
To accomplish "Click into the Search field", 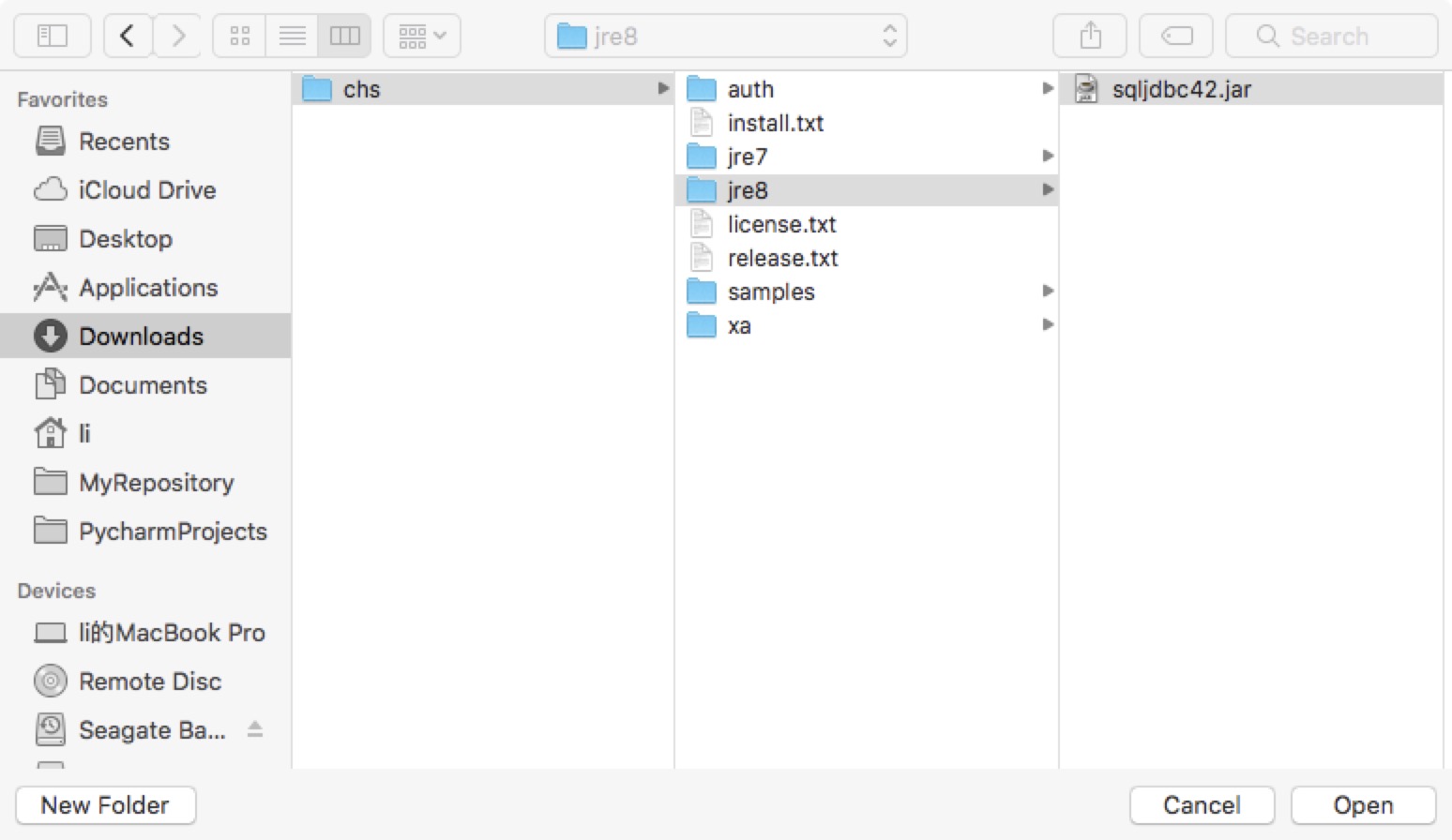I will 1332,36.
